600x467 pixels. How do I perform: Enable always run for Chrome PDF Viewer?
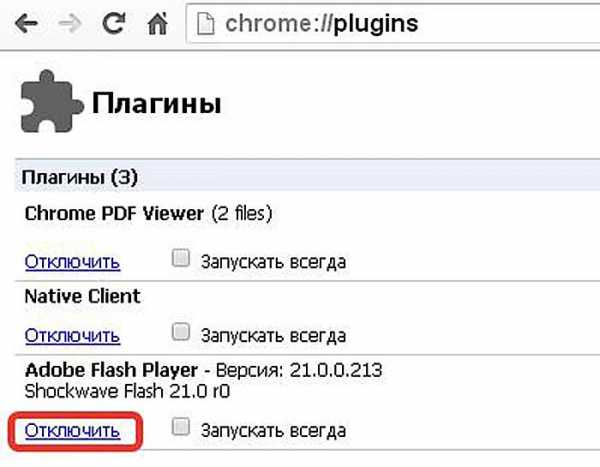[181, 258]
